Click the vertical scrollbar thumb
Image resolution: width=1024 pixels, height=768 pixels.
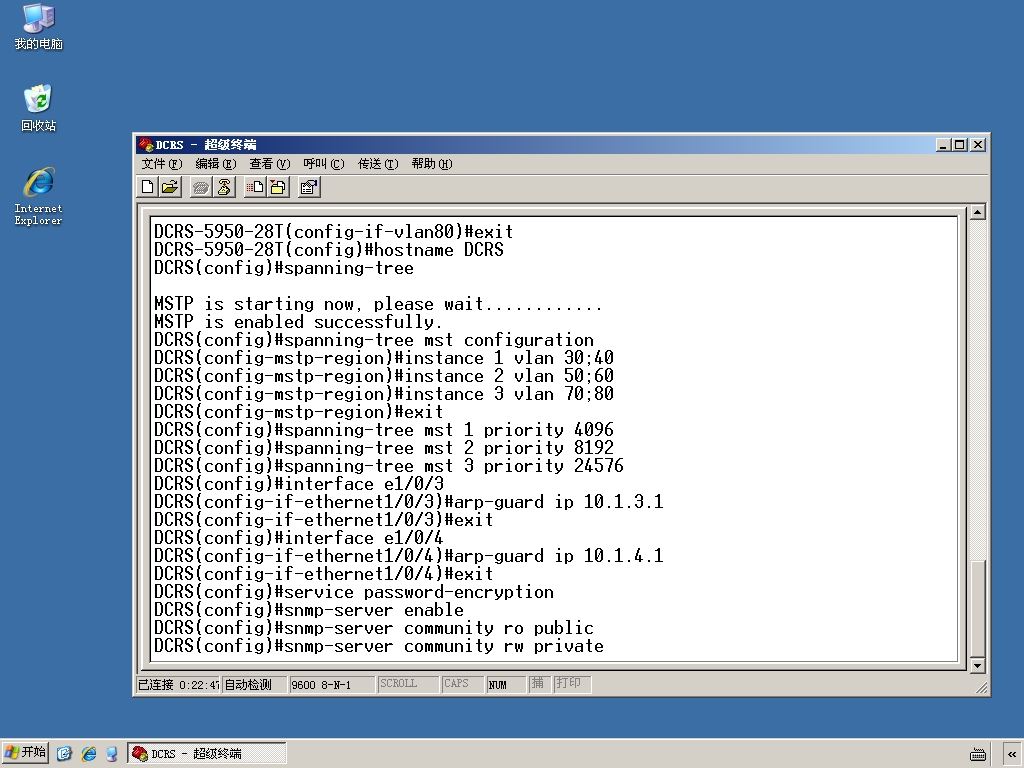point(978,608)
